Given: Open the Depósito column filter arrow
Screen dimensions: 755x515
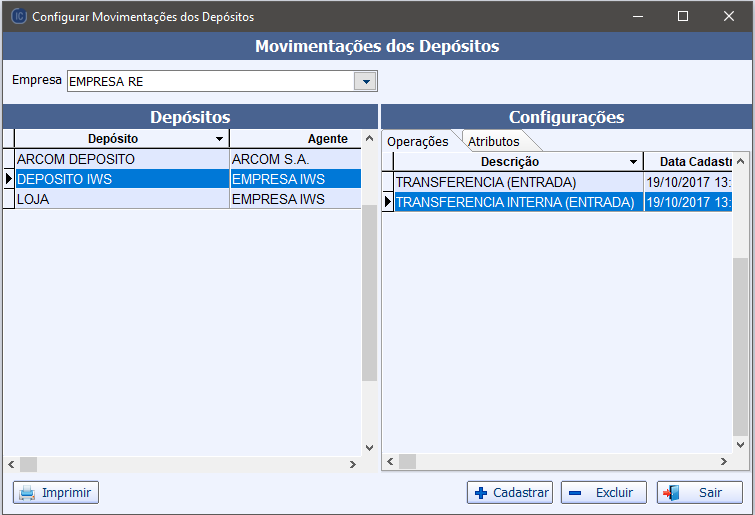Looking at the screenshot, I should pyautogui.click(x=219, y=139).
